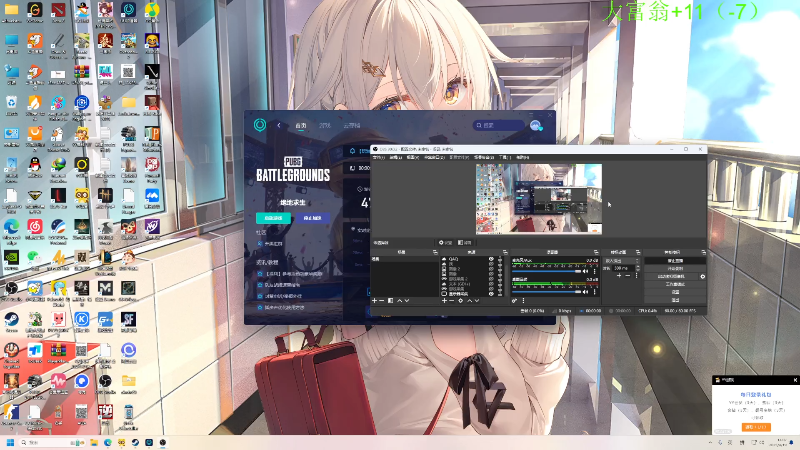Viewport: 800px width, 450px height.
Task: Open virtual camera settings gear icon
Action: (x=703, y=277)
